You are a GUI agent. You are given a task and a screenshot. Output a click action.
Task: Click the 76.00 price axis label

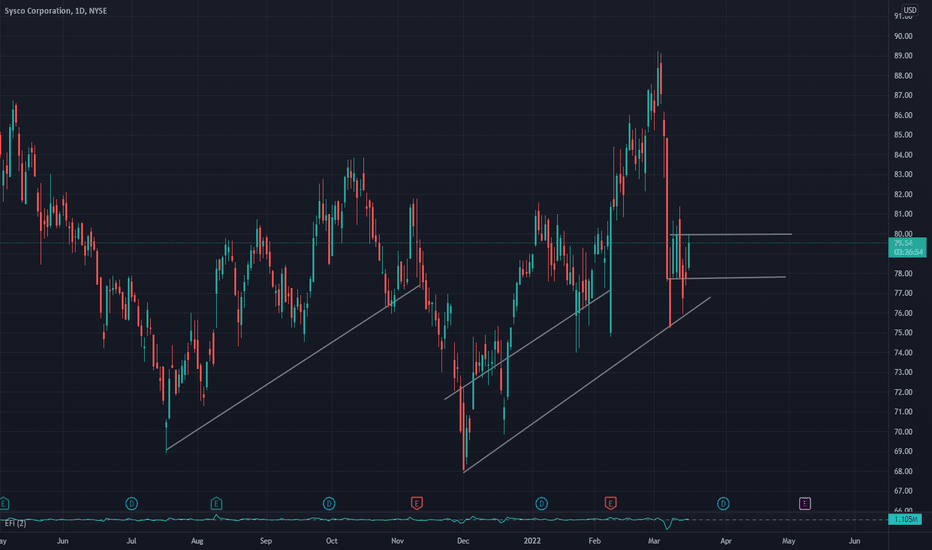pyautogui.click(x=903, y=313)
